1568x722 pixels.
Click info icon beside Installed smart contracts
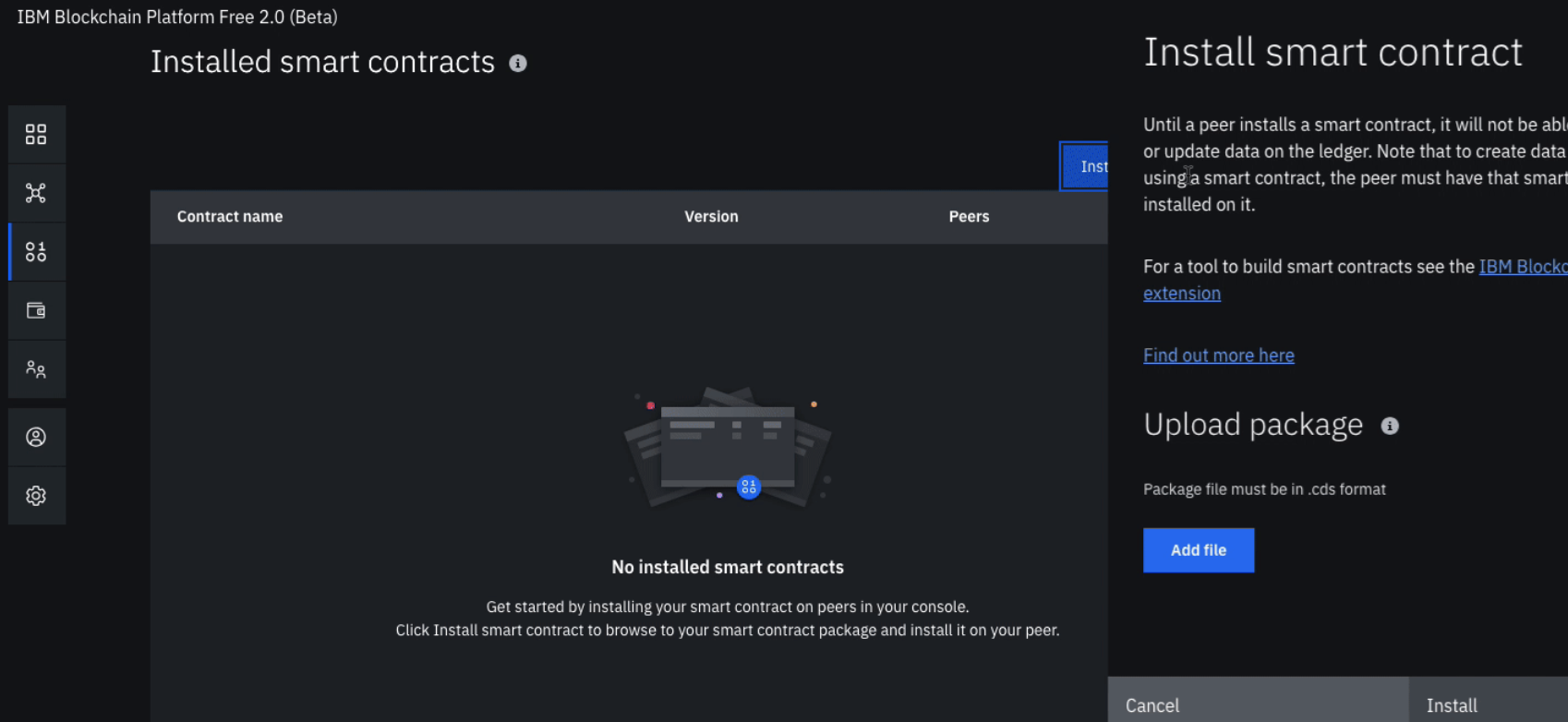coord(518,63)
